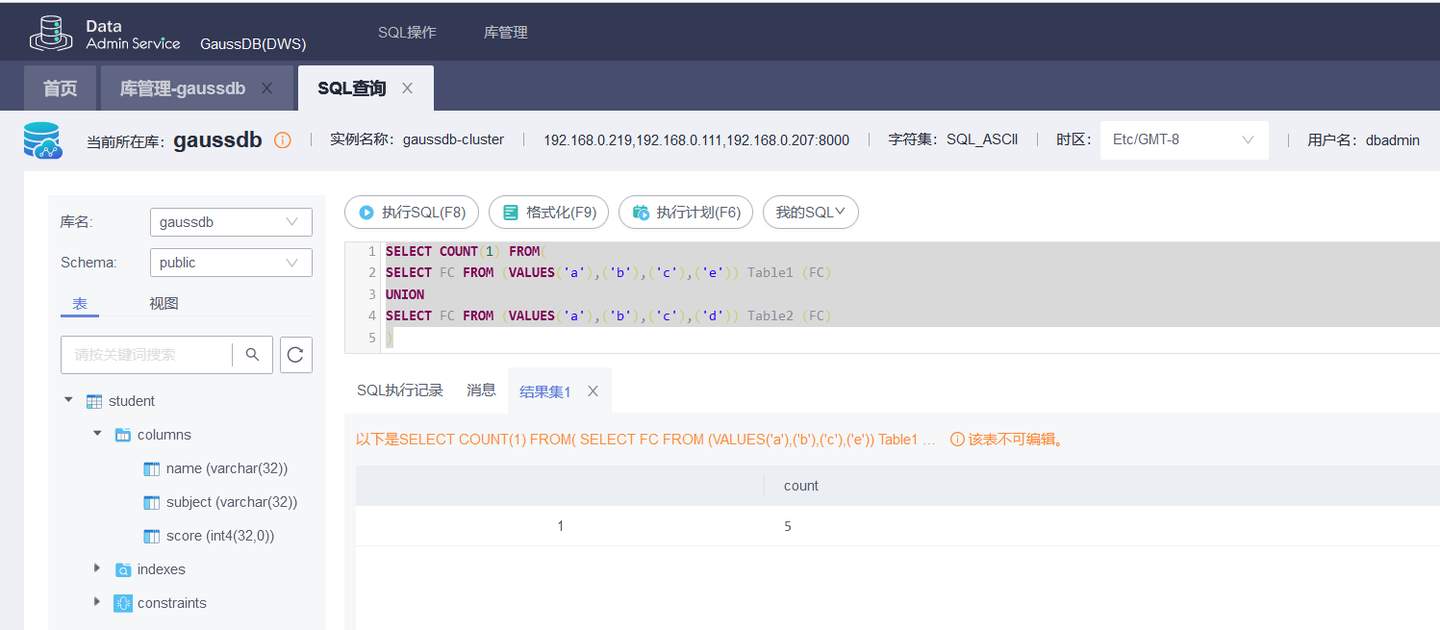Click the 执行SQL(F8) execute button
1440x630 pixels.
tap(411, 211)
